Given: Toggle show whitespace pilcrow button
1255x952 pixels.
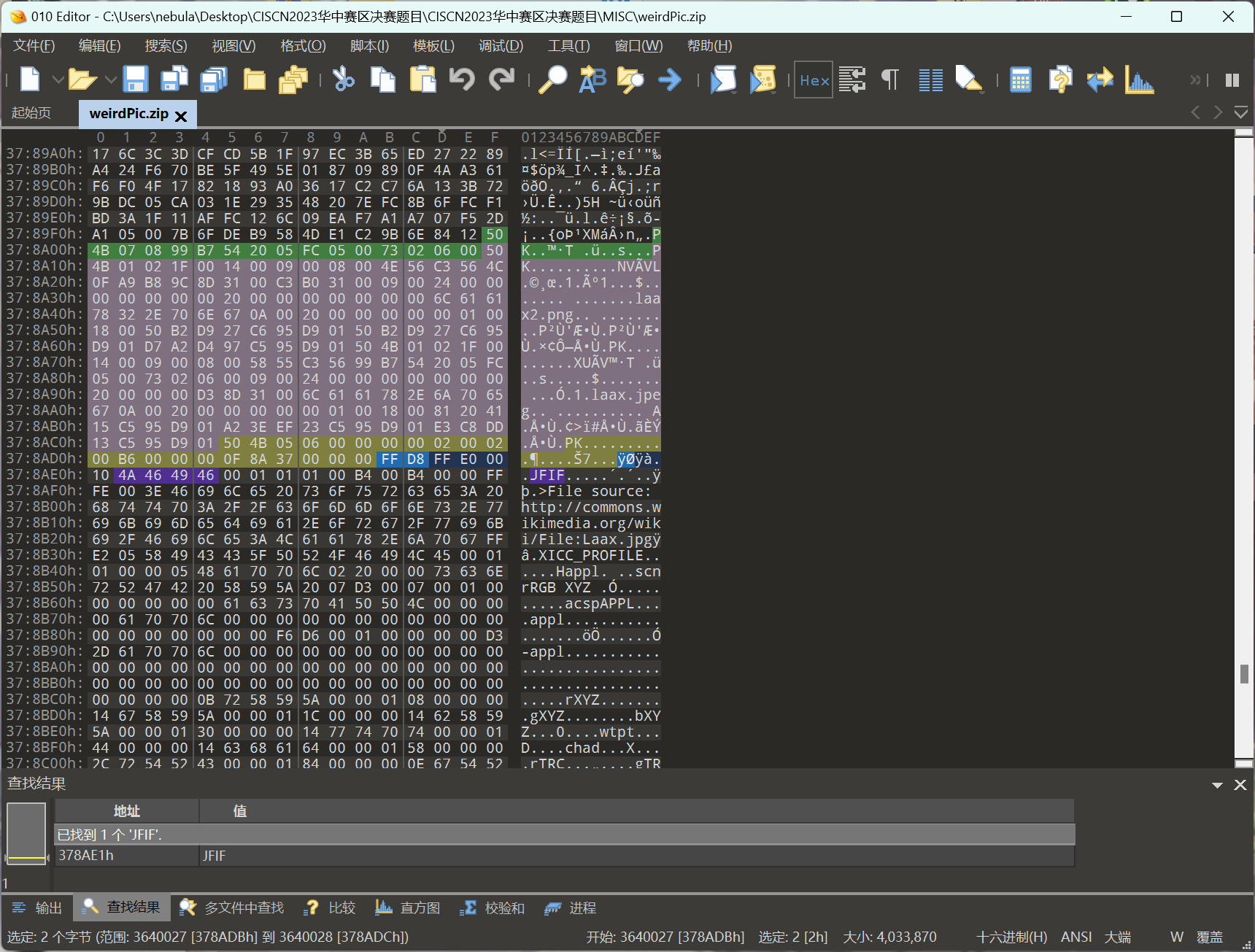Looking at the screenshot, I should 890,79.
